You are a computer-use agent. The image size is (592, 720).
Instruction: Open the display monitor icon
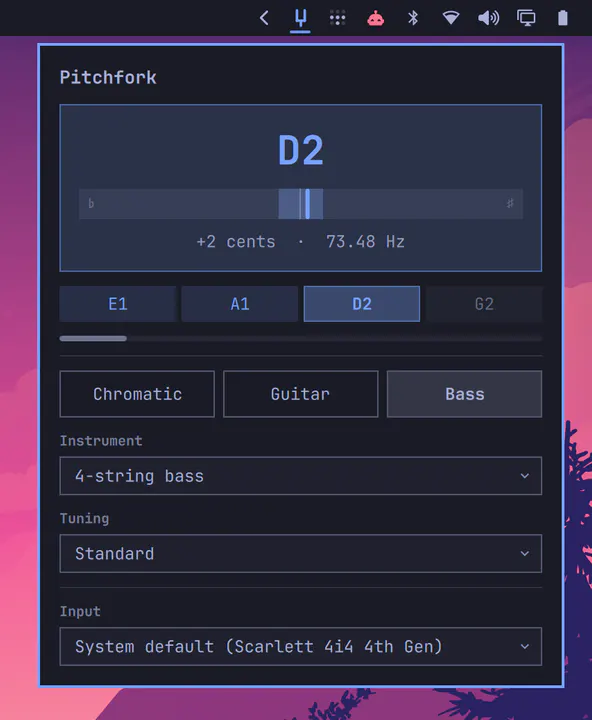click(526, 18)
